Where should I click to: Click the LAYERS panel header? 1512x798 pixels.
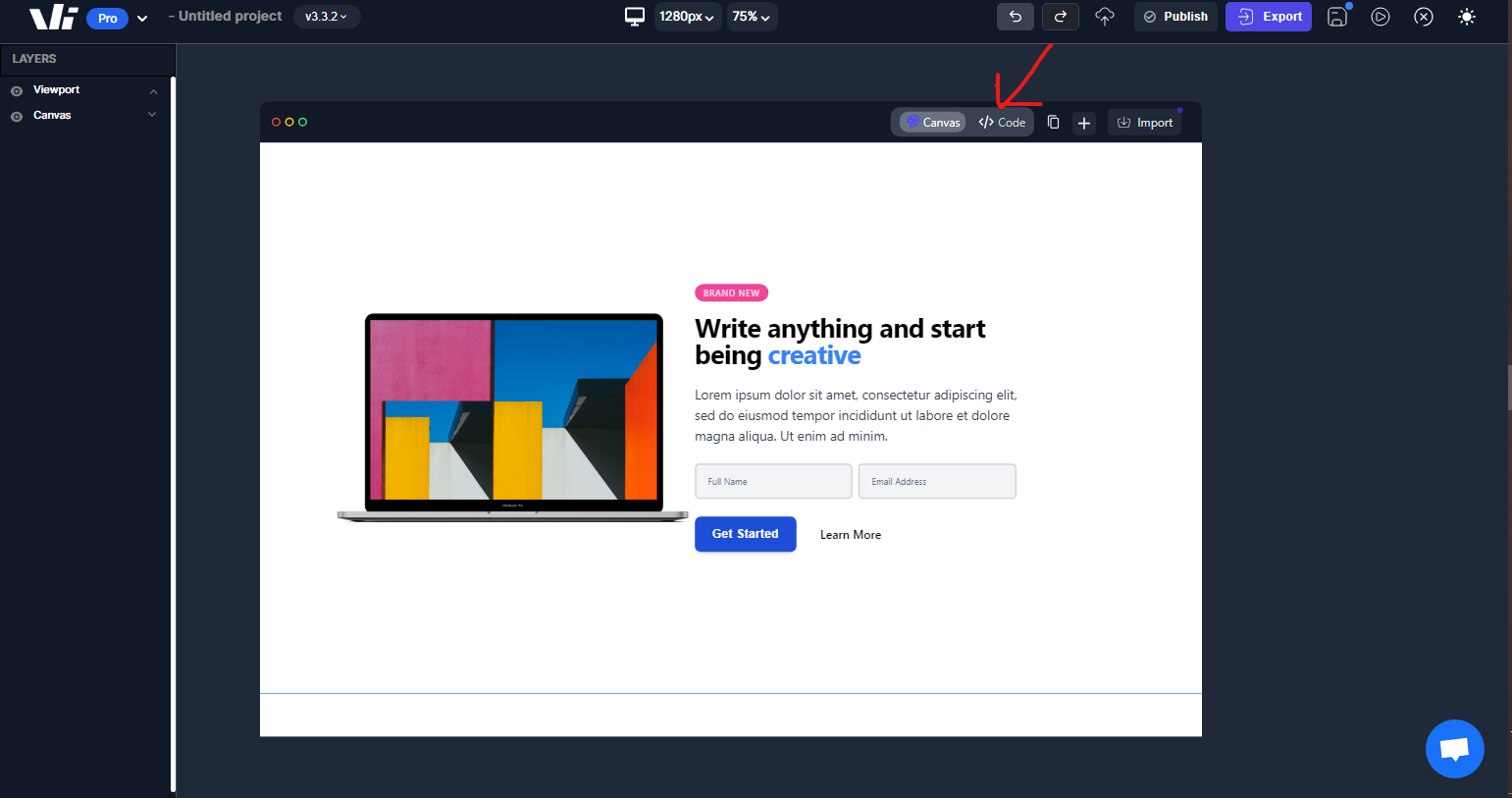click(x=87, y=59)
